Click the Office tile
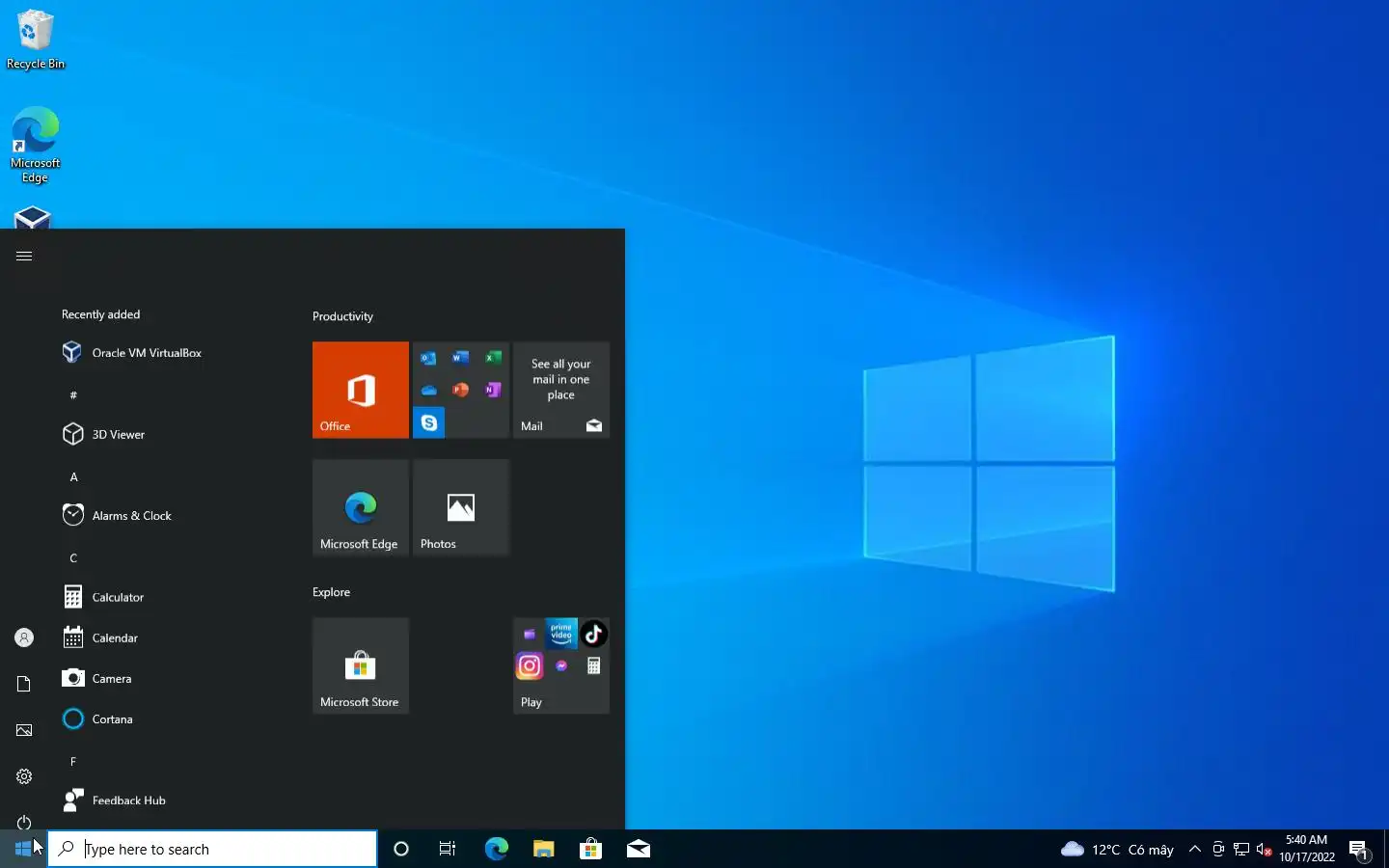 [361, 390]
